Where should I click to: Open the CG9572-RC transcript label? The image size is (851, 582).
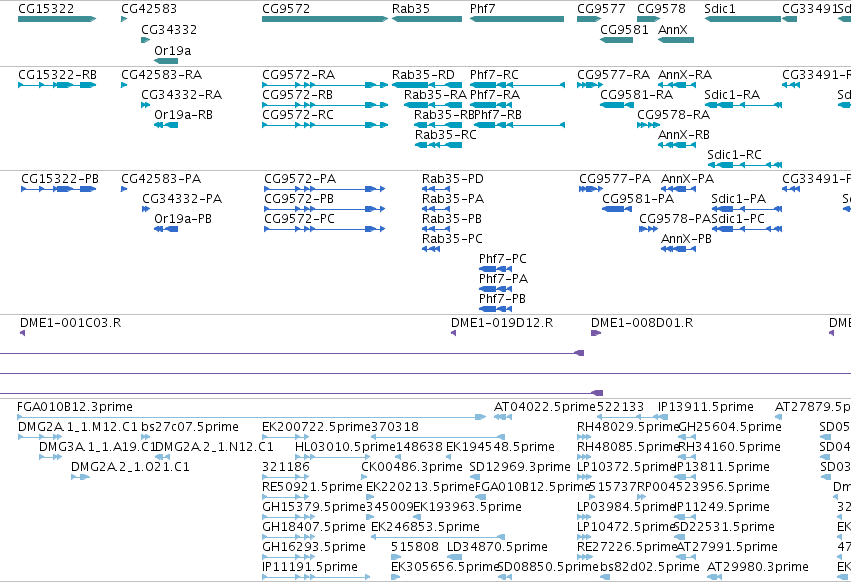pos(298,115)
